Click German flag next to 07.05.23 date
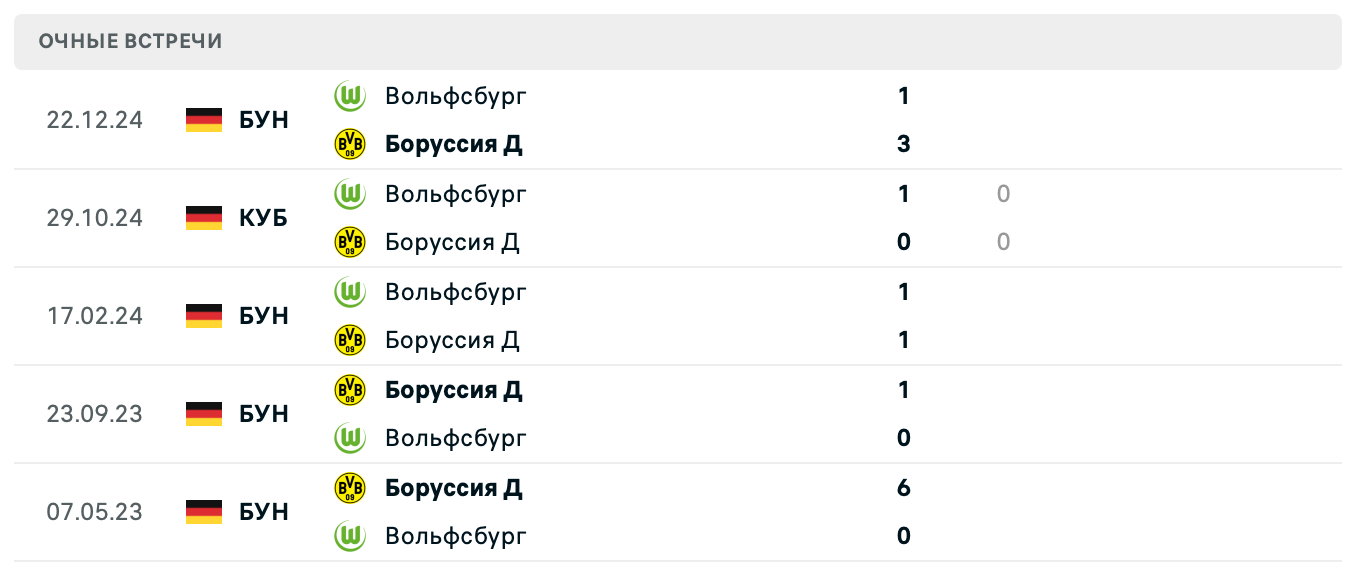1356x574 pixels. pos(204,512)
